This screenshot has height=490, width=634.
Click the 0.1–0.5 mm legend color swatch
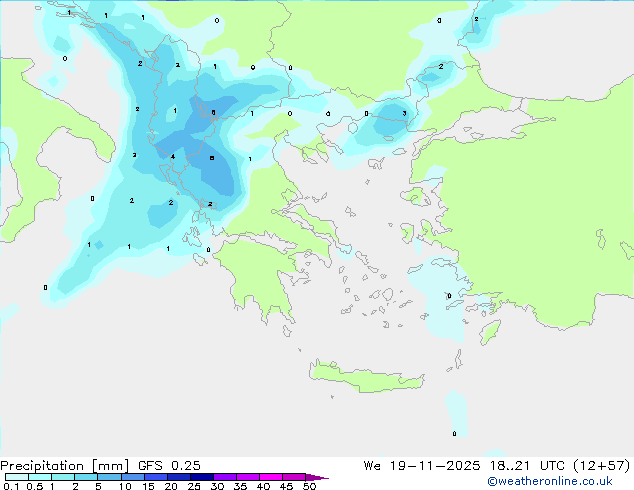17,477
